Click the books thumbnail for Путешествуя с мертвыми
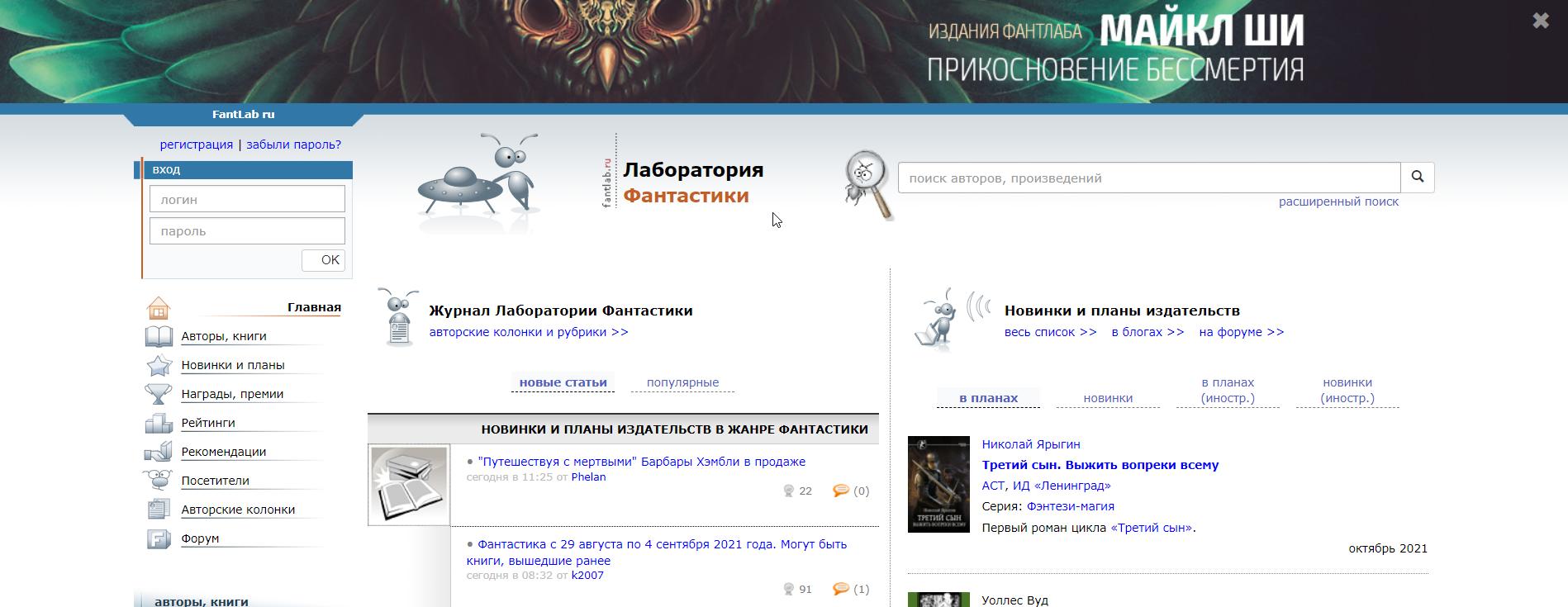The height and width of the screenshot is (607, 1568). click(409, 485)
